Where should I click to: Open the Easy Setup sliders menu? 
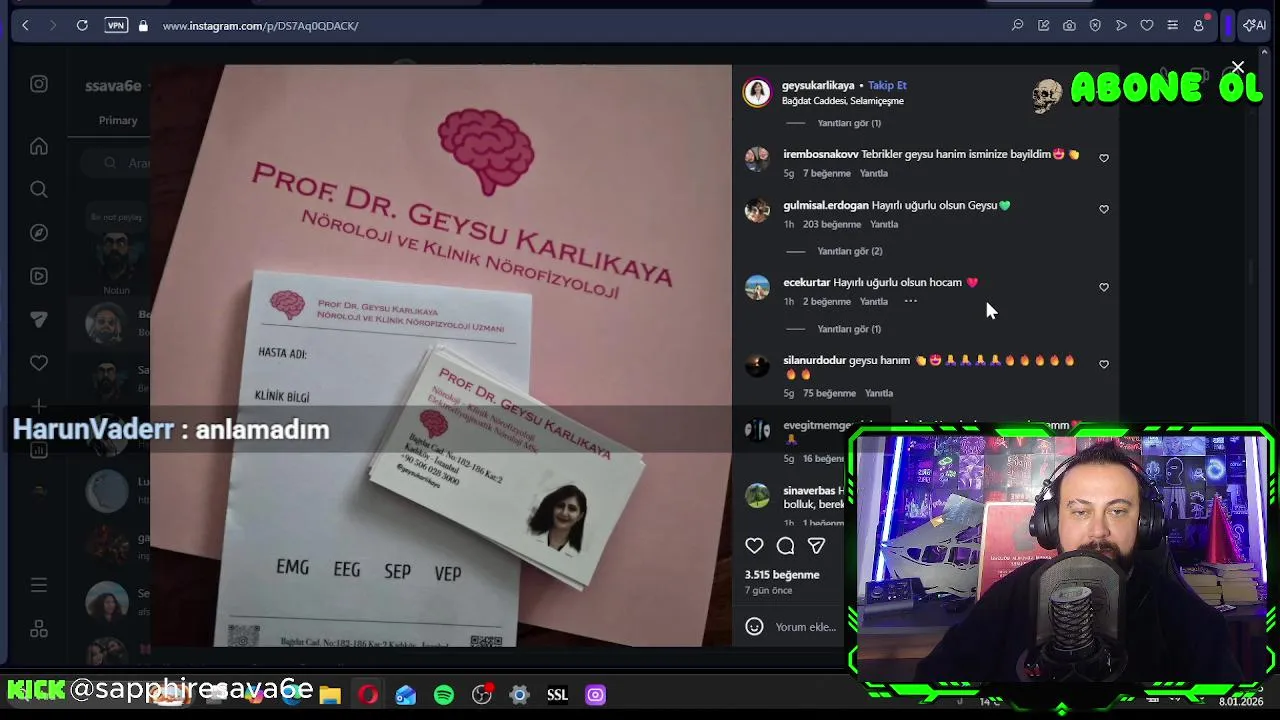1172,25
